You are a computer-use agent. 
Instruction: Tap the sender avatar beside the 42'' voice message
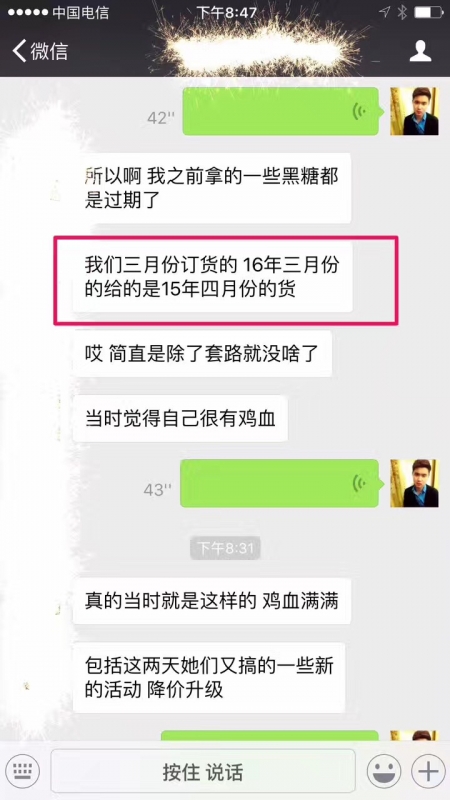[x=414, y=111]
